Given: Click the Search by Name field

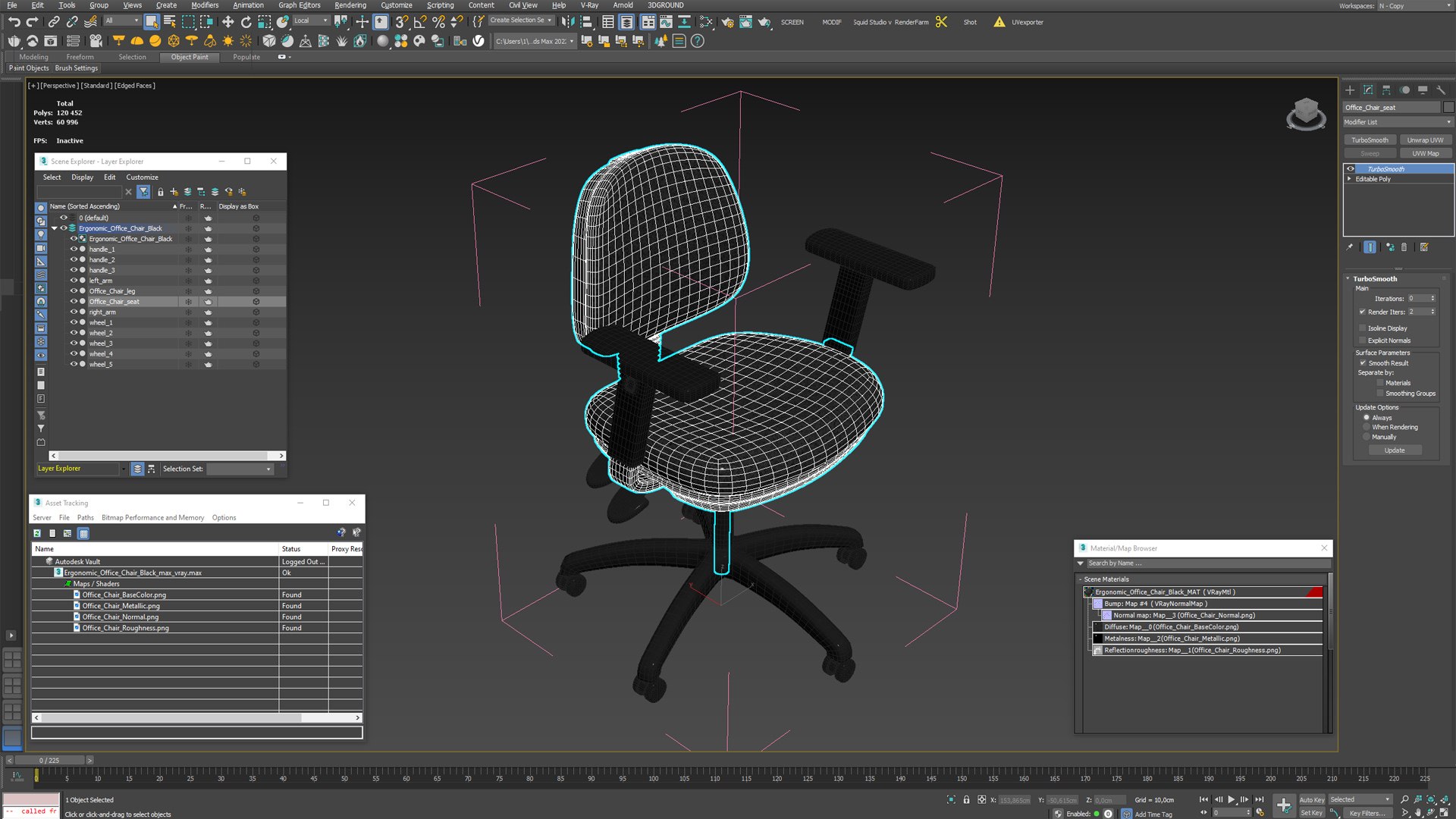Looking at the screenshot, I should (x=1209, y=563).
